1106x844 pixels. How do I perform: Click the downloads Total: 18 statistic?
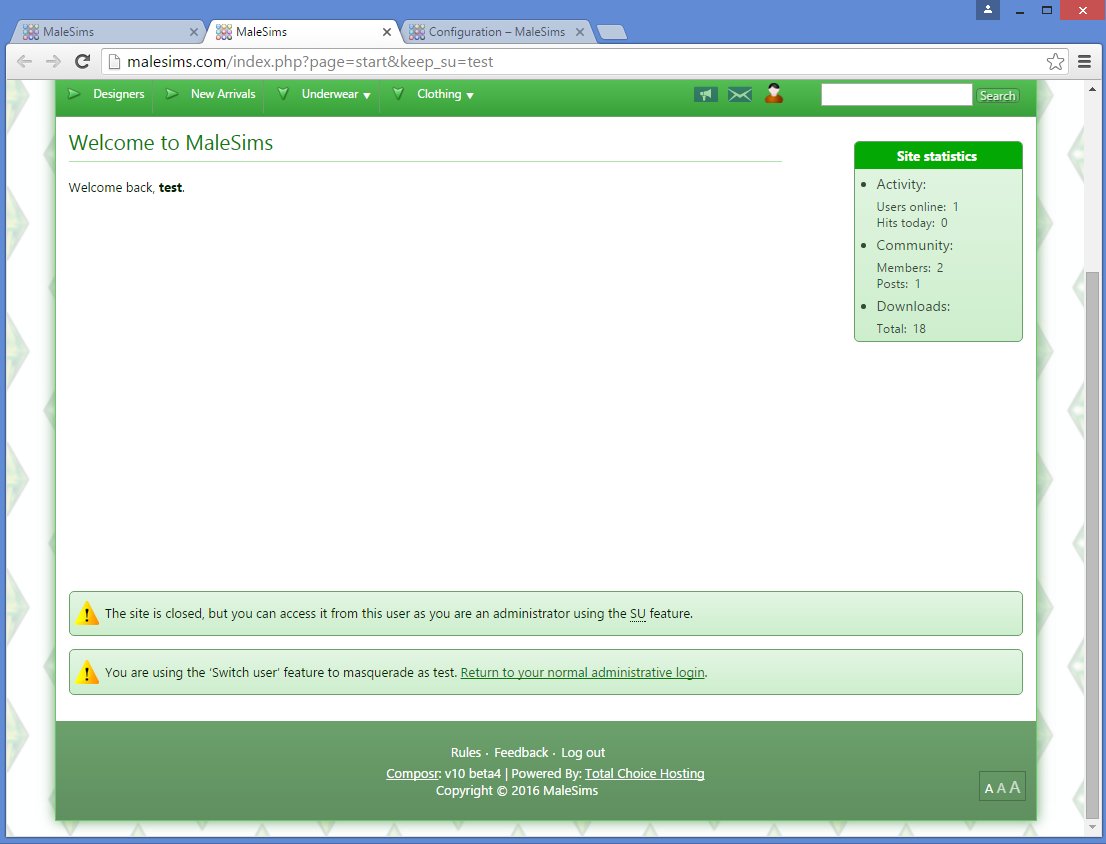[x=901, y=329]
